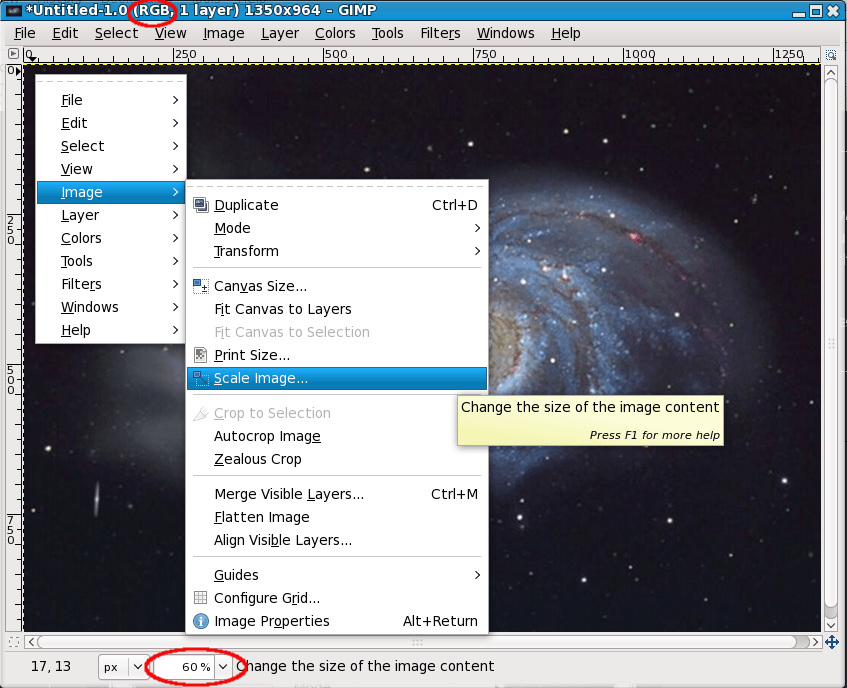Expand the Guides submenu
The height and width of the screenshot is (688, 847).
pyautogui.click(x=300, y=574)
